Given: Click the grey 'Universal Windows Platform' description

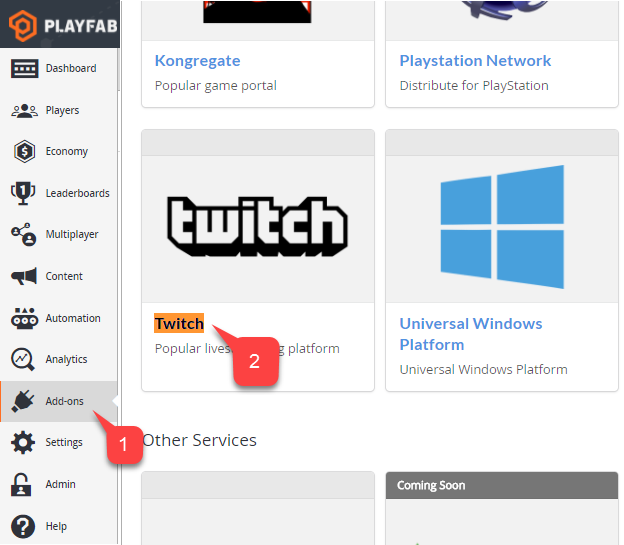Looking at the screenshot, I should pos(484,370).
